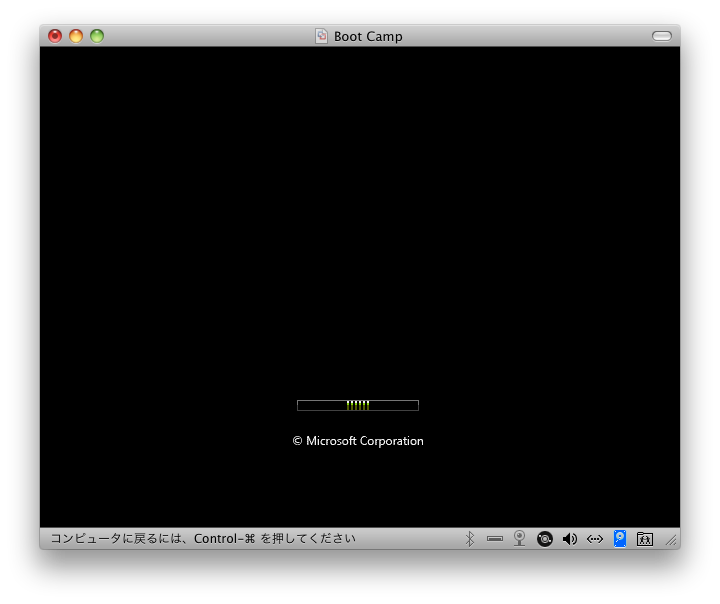Click the highlighted hard disk icon
This screenshot has height=604, width=720.
click(x=619, y=538)
